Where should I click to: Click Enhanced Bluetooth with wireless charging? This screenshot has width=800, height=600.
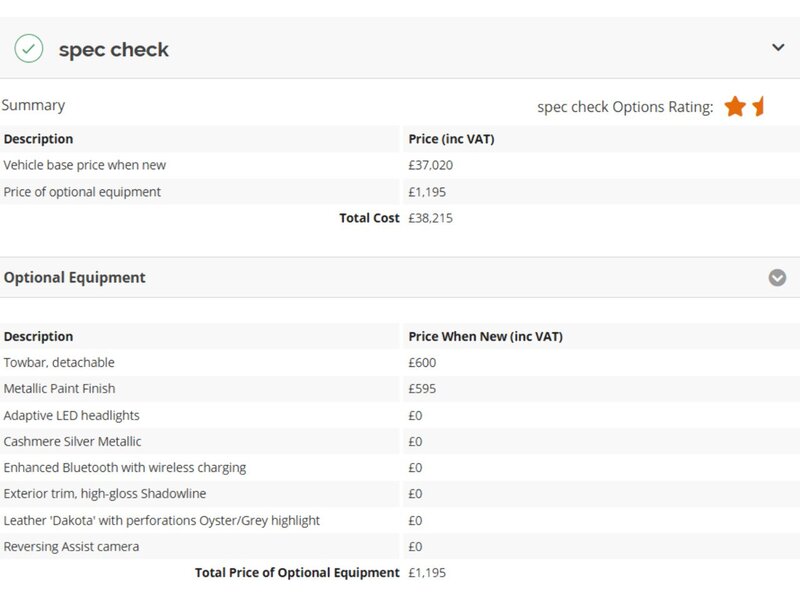coord(124,468)
